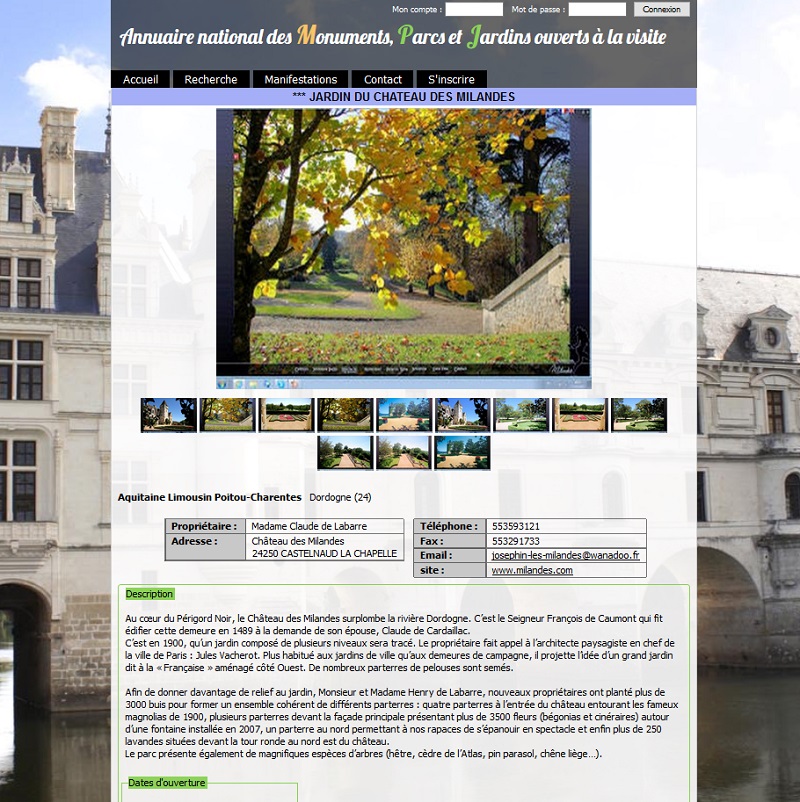Click the Propriétaire label cell
800x802 pixels.
[206, 526]
